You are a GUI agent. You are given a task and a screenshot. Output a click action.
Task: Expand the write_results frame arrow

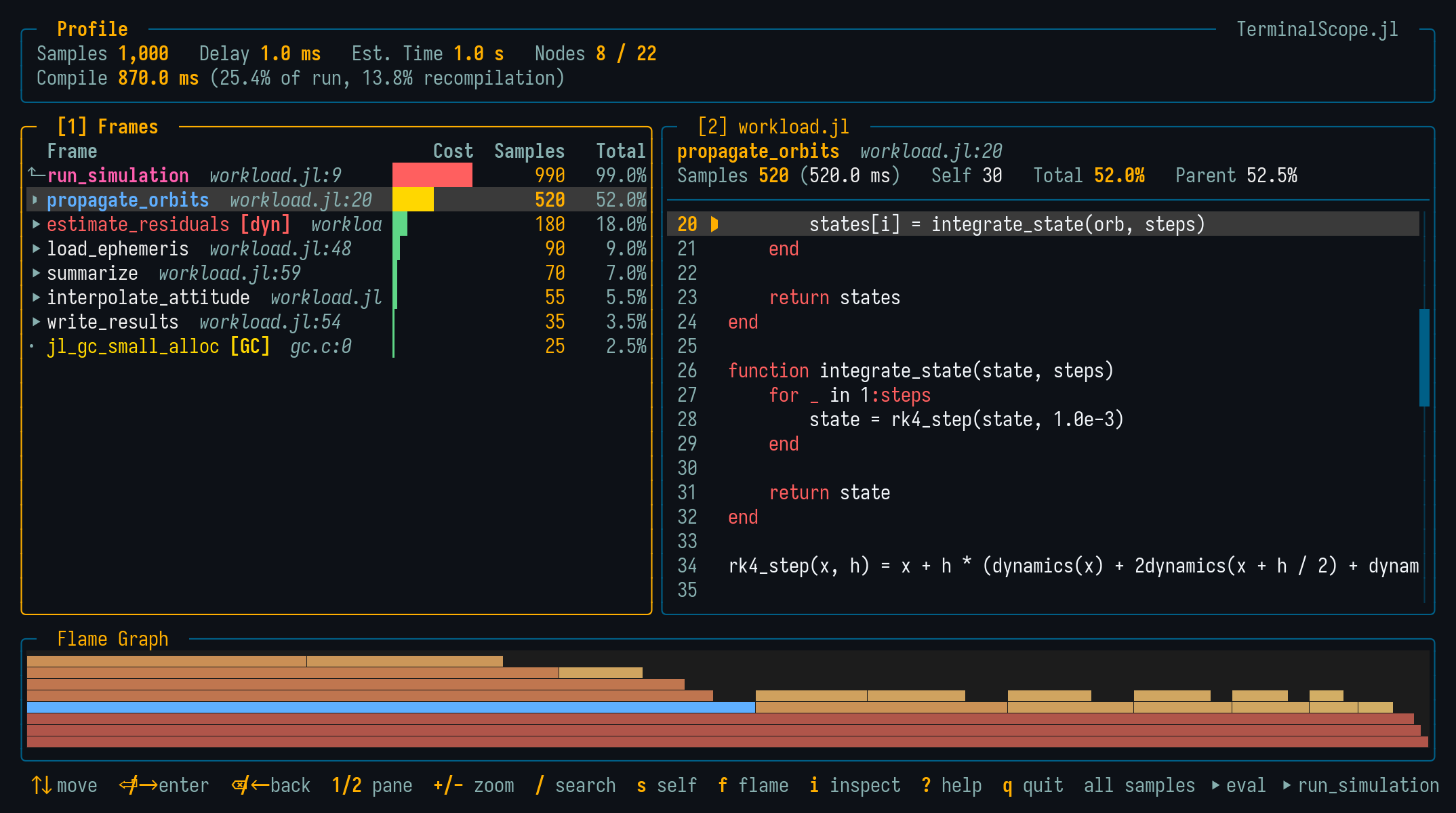tap(35, 322)
